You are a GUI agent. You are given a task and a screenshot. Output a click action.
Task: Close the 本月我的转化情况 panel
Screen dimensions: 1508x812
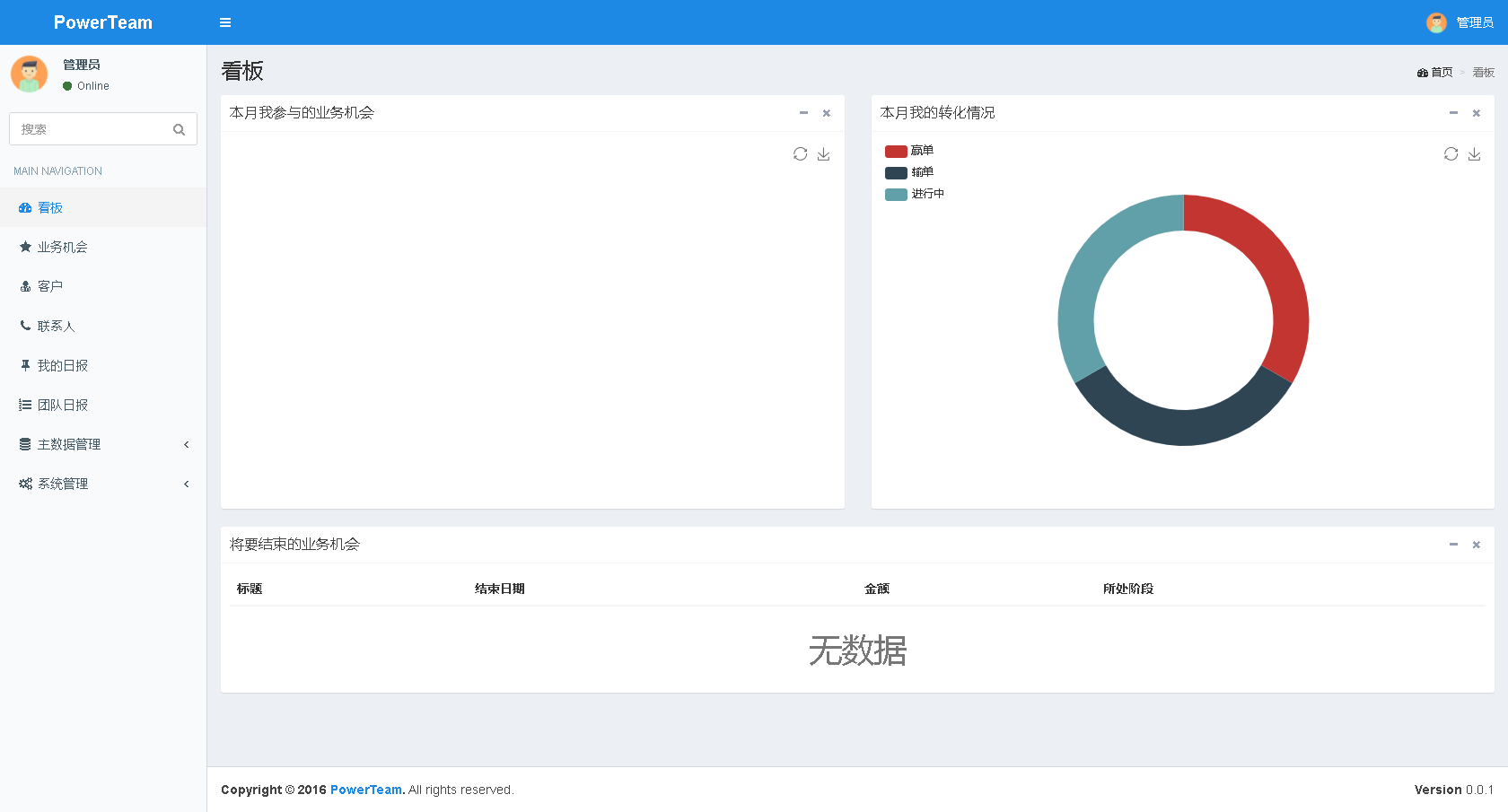1477,113
